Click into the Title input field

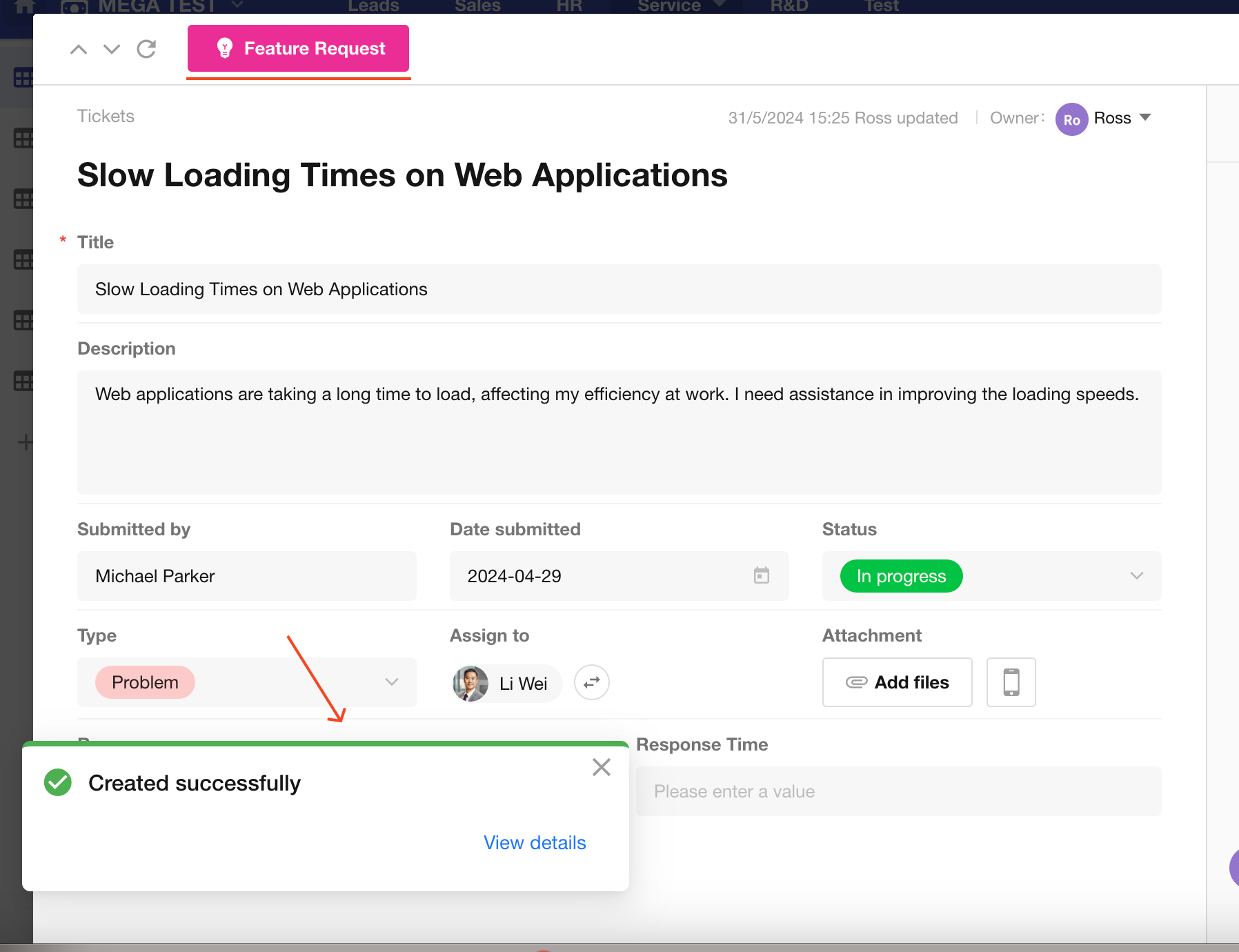[x=619, y=289]
